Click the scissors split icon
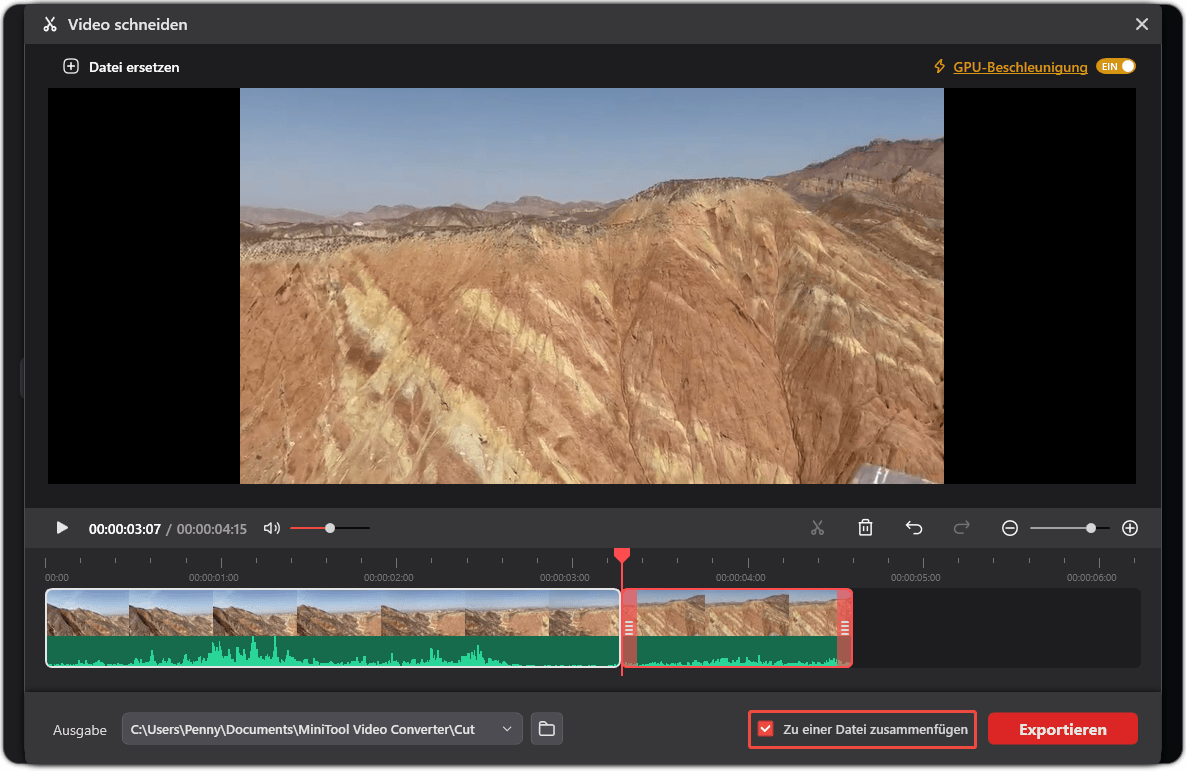Viewport: 1186px width, 771px height. pos(817,527)
